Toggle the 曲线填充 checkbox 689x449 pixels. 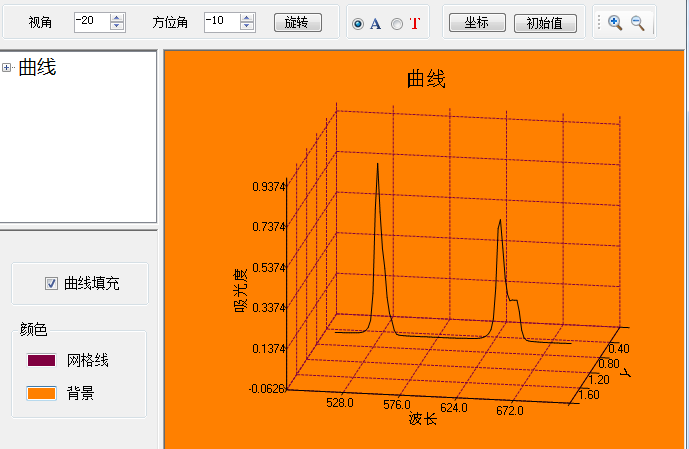(x=52, y=284)
